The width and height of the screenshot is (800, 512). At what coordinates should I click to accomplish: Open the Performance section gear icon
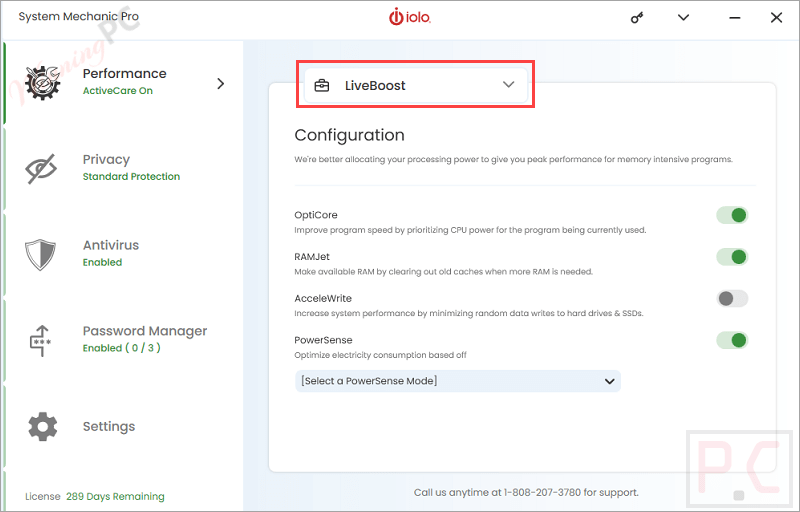[x=42, y=83]
